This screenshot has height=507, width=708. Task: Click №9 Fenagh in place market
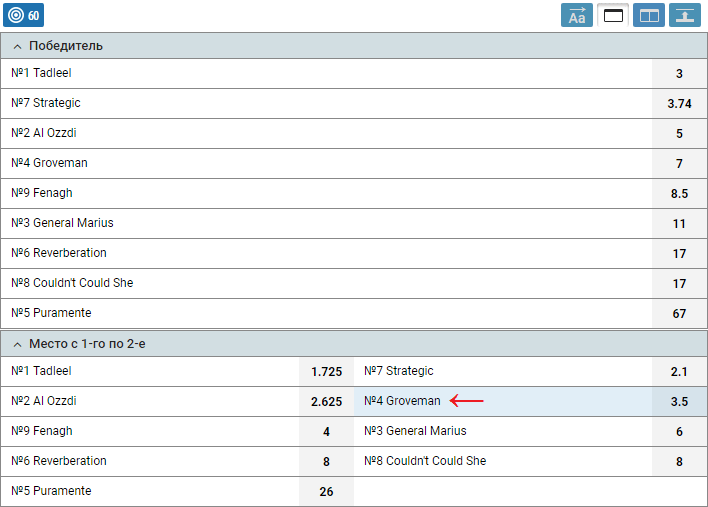42,431
